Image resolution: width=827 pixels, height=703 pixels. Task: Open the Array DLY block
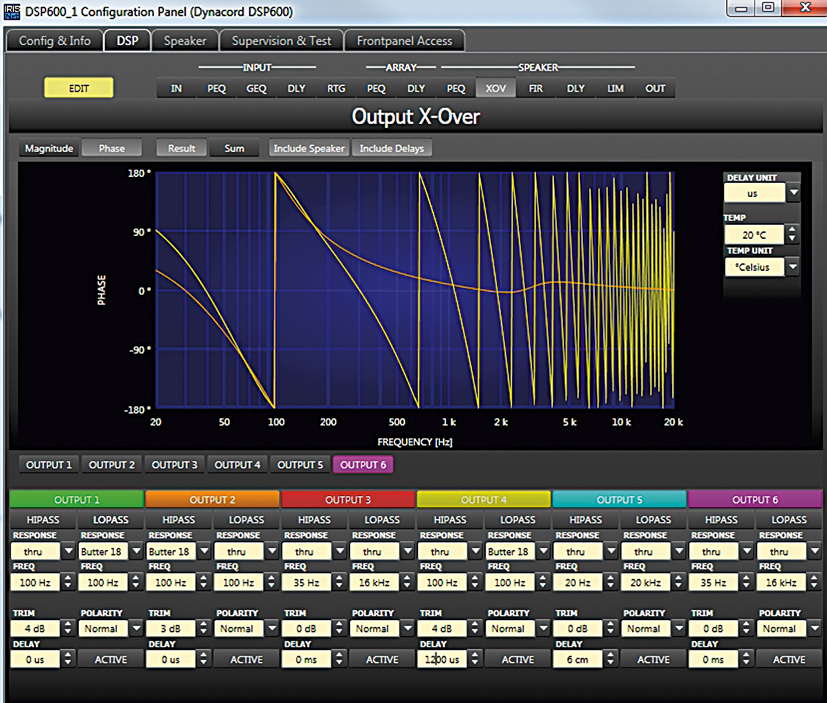(416, 88)
